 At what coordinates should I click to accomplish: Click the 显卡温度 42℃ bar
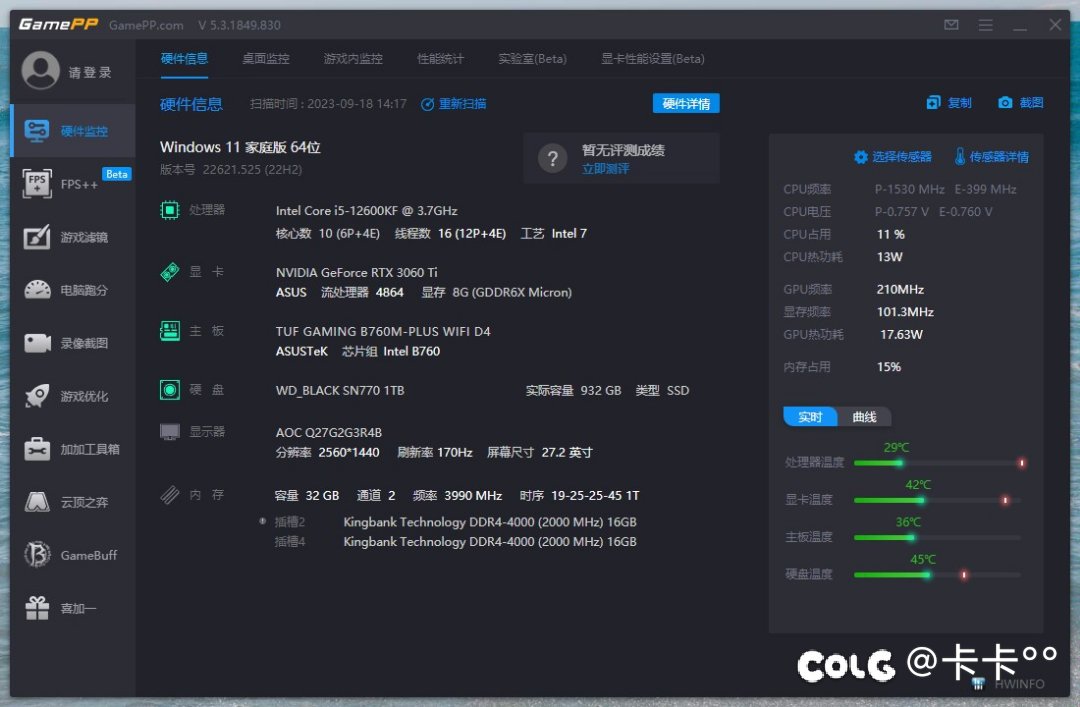[938, 500]
